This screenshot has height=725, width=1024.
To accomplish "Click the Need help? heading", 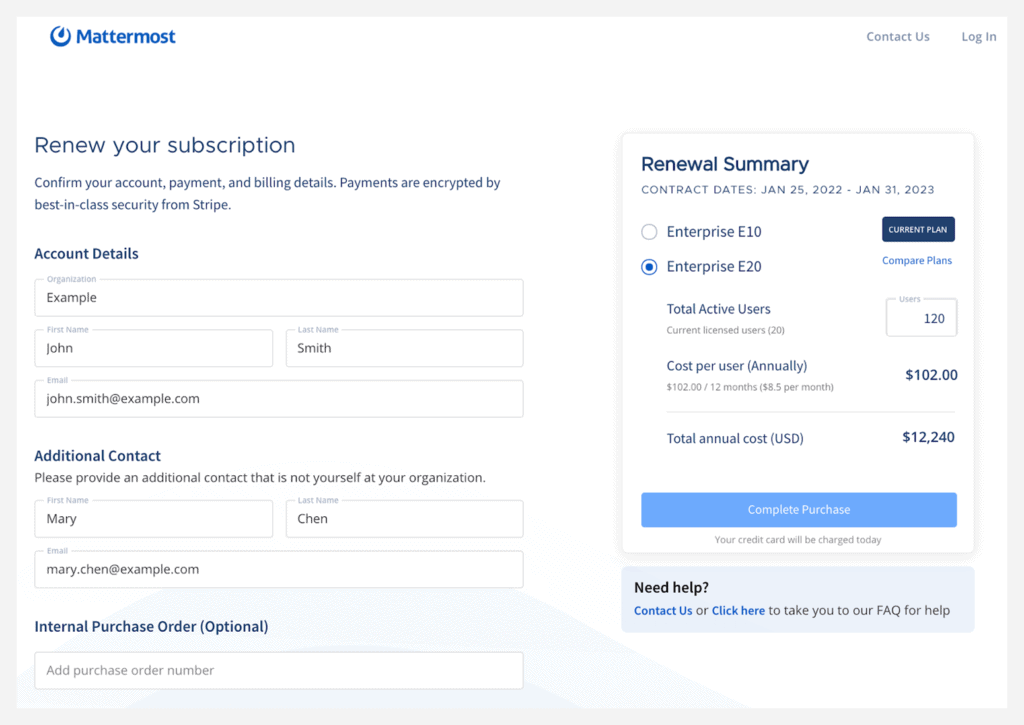I will tap(671, 587).
